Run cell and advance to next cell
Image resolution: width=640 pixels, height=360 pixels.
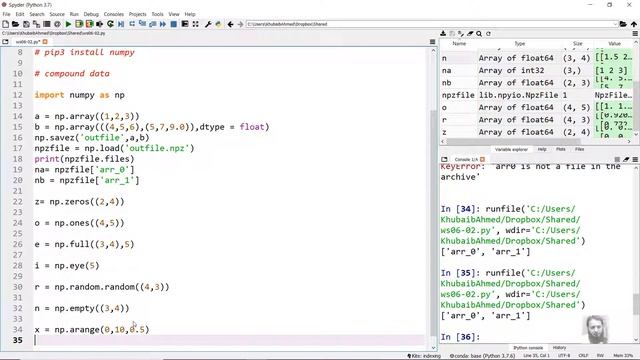tap(89, 24)
